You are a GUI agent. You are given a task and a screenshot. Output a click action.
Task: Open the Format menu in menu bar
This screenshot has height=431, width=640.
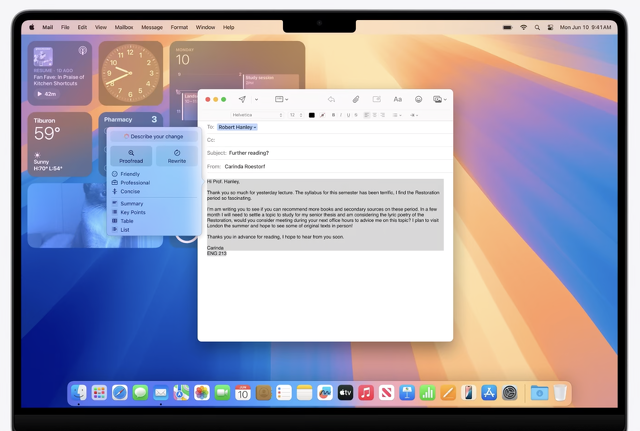179,27
